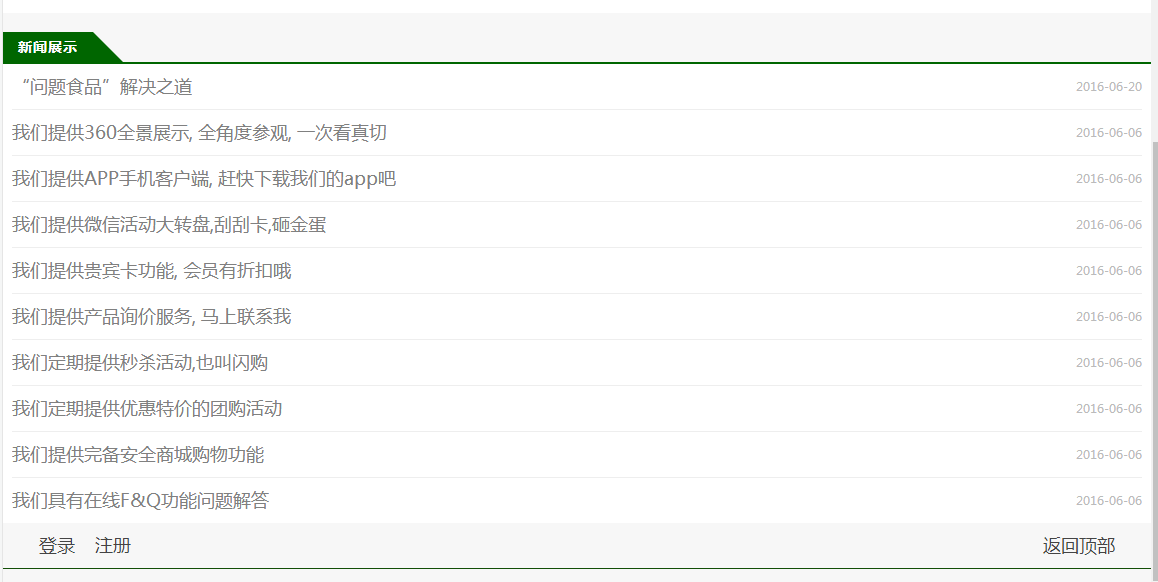Click the date beside the 贵宾卡功能 item

click(x=1108, y=271)
